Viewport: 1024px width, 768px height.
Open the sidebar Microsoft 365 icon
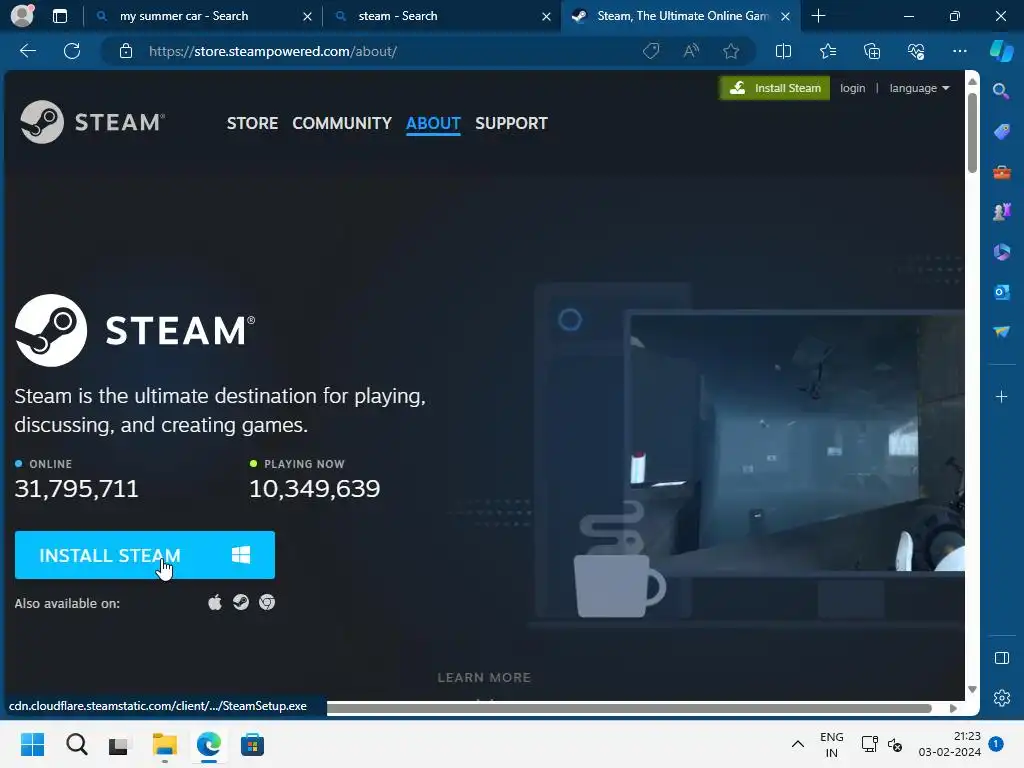(1001, 251)
